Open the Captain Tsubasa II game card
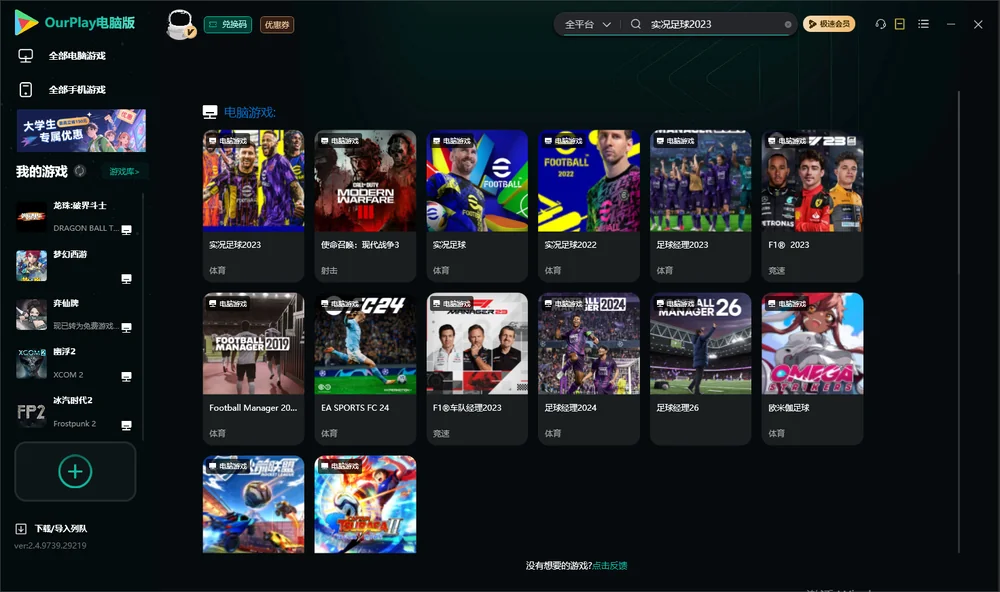 pyautogui.click(x=365, y=504)
